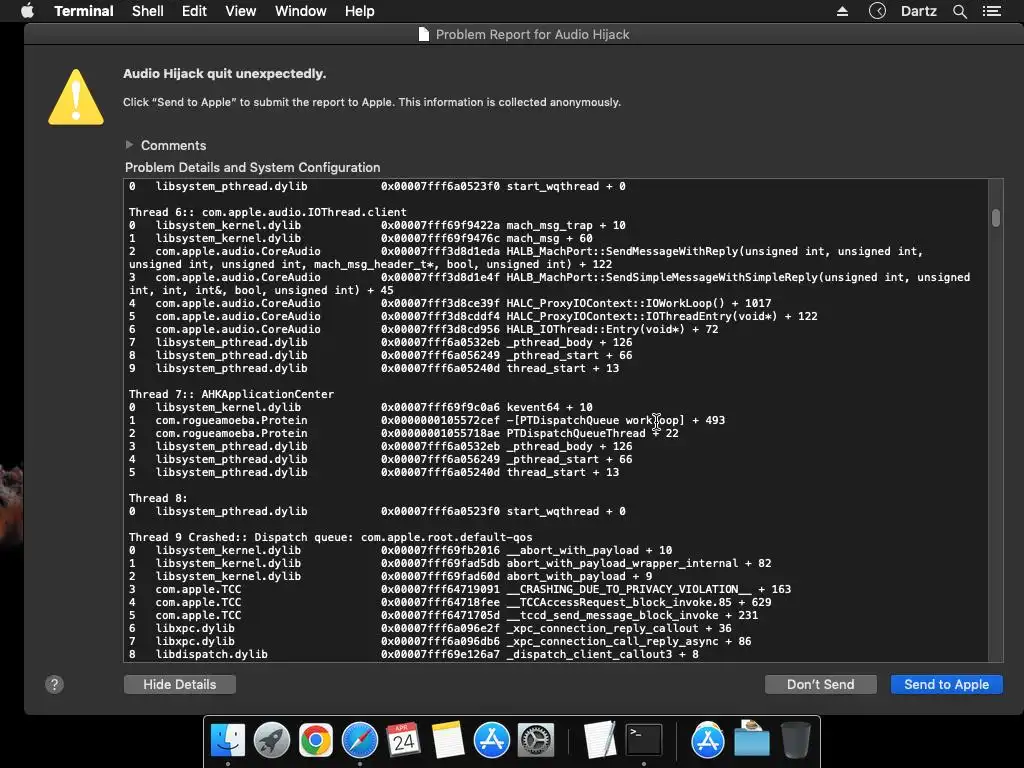
Task: Click 'Thread 9 Crashed::' line
Action: [330, 537]
